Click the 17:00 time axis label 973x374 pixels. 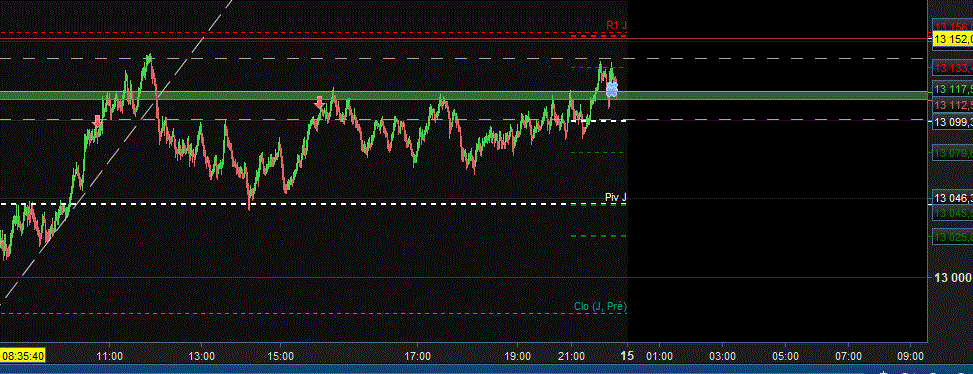(418, 357)
